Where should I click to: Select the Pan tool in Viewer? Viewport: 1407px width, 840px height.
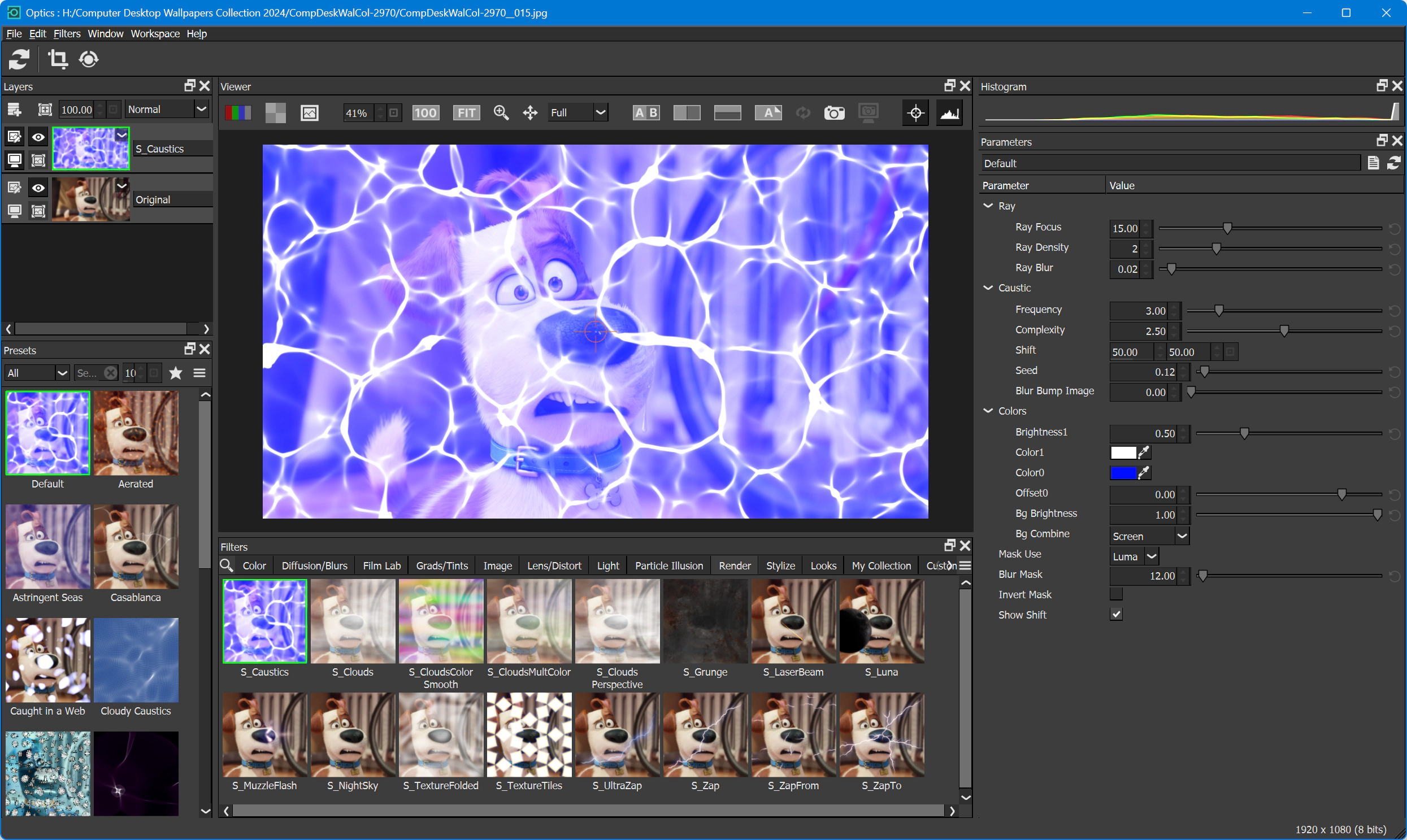[x=530, y=112]
